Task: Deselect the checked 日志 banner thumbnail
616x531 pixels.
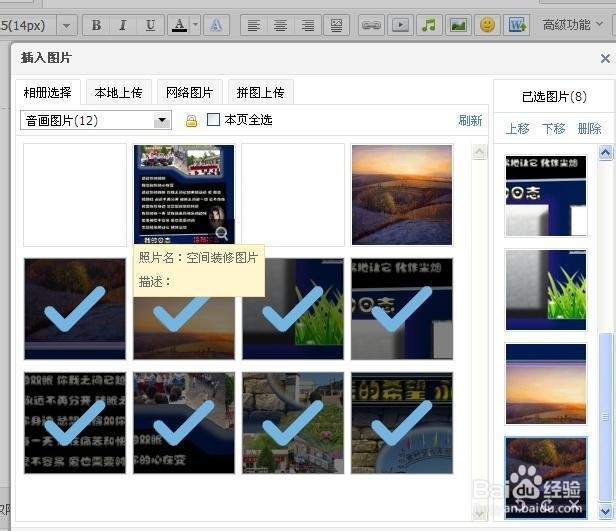Action: click(x=402, y=309)
